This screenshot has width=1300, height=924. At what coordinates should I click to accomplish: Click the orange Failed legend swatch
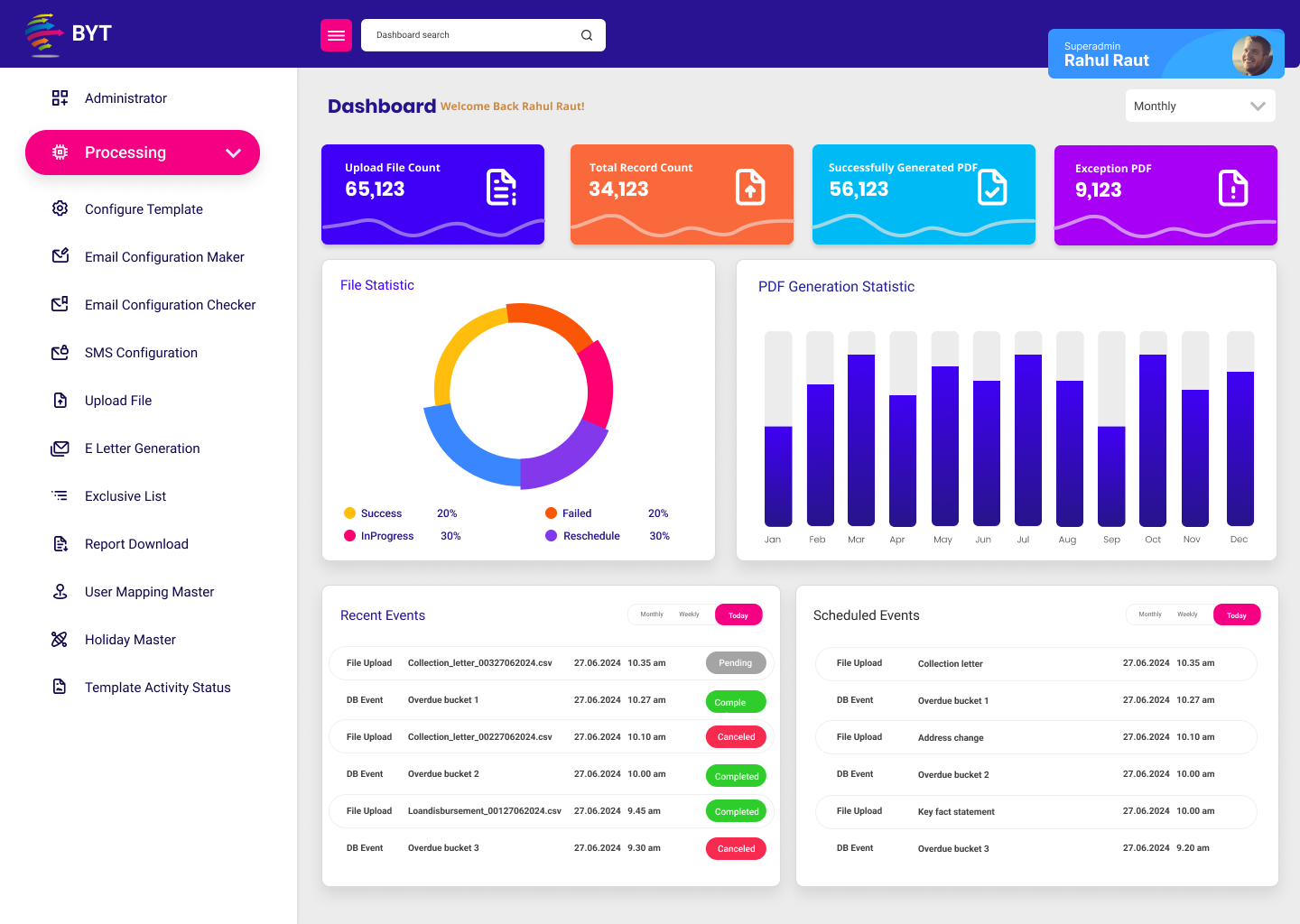(x=551, y=513)
